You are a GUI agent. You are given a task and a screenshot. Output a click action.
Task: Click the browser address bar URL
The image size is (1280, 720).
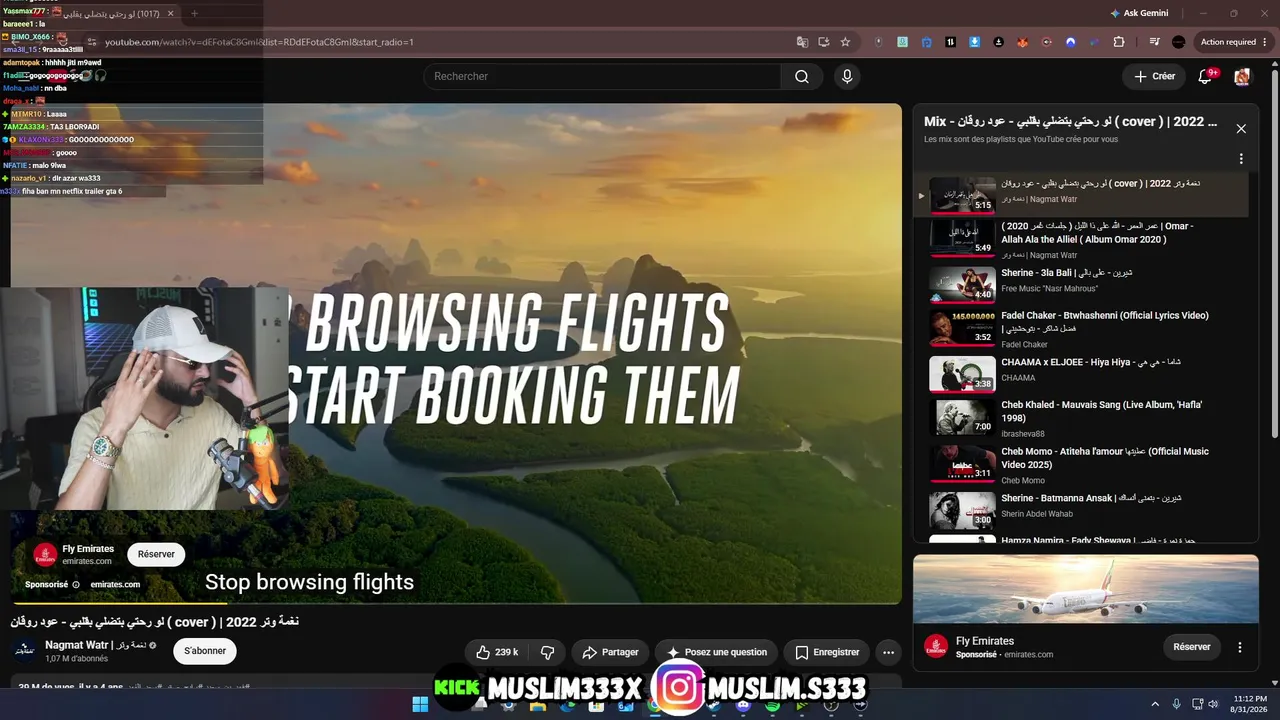pyautogui.click(x=259, y=42)
